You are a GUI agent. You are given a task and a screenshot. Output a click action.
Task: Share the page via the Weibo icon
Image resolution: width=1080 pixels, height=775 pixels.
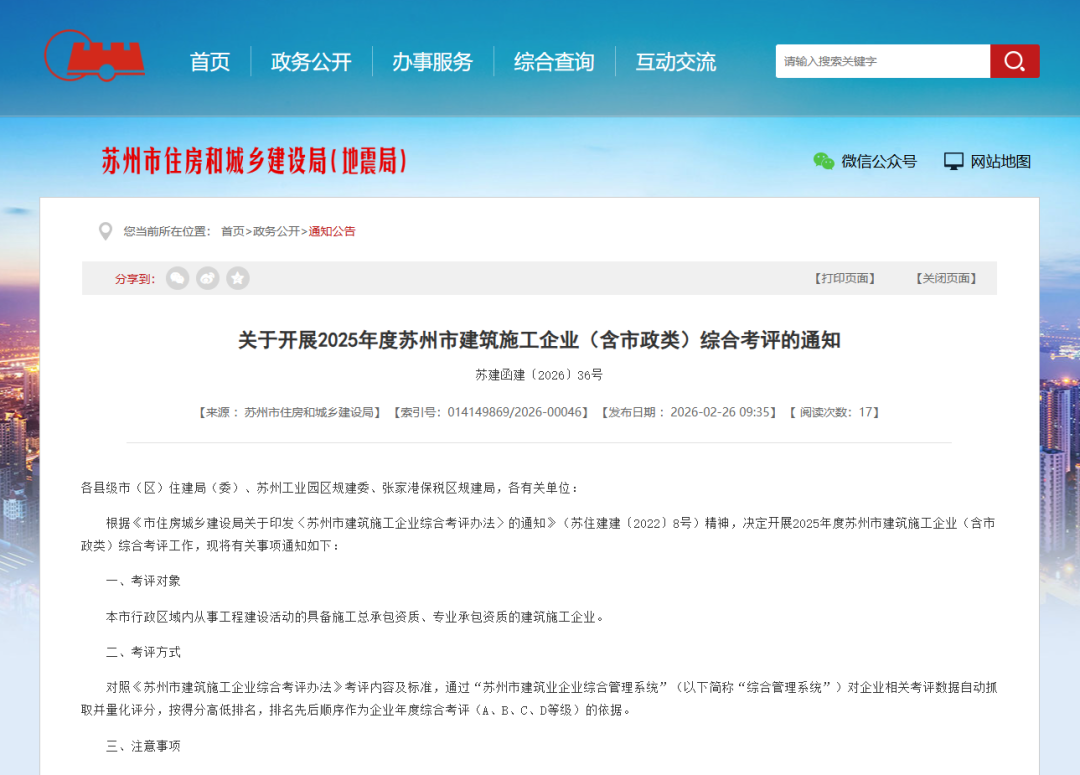[x=207, y=278]
